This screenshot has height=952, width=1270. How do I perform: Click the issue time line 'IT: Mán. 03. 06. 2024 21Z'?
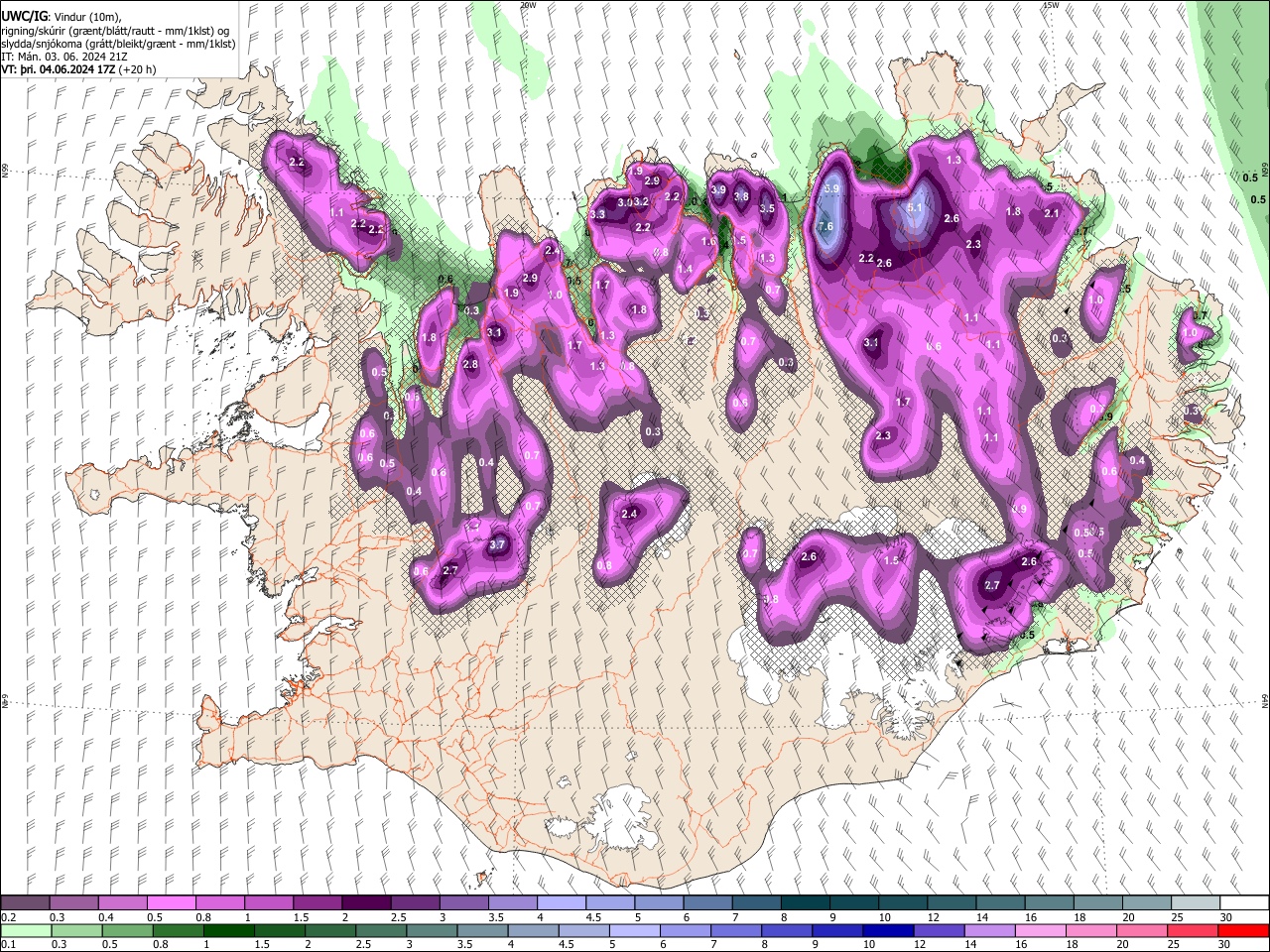click(x=65, y=57)
